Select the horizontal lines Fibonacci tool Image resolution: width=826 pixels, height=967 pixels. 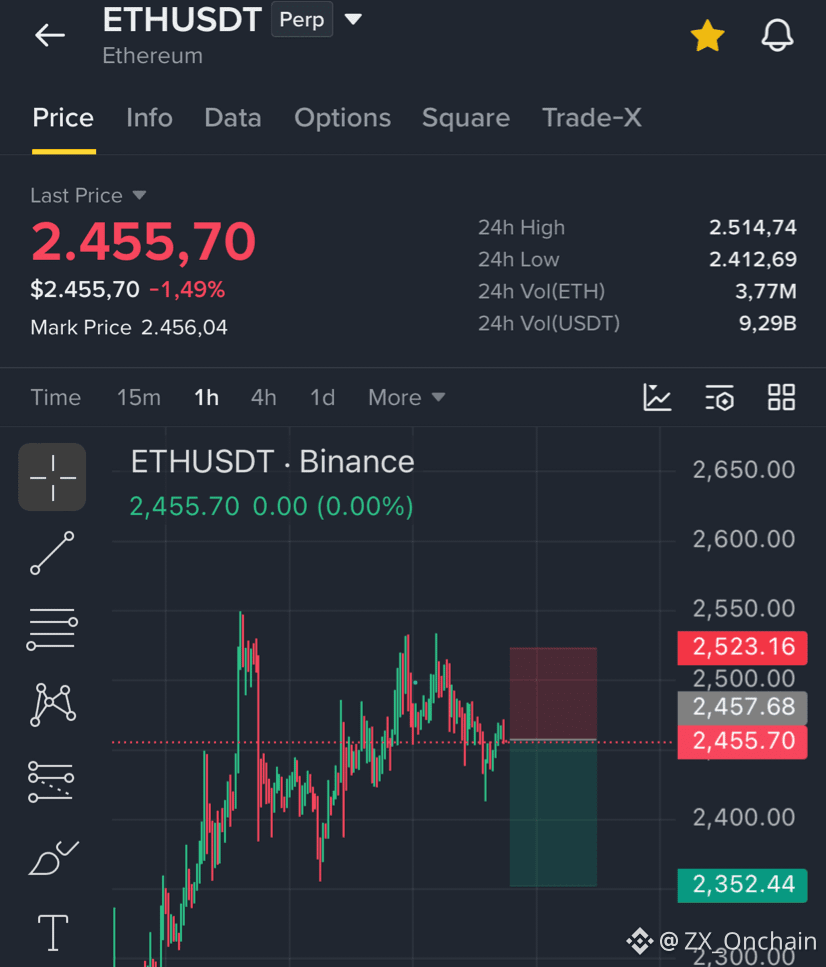52,629
